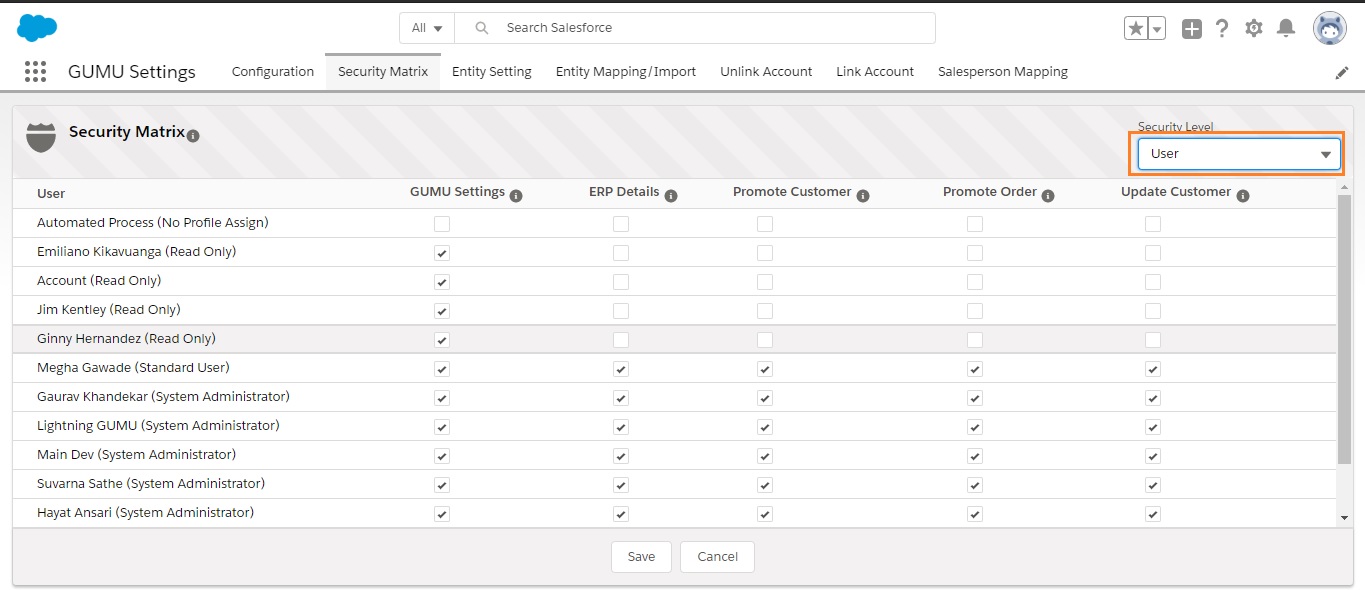The image size is (1365, 590).
Task: Uncheck Promote Order for Hayat Ansari
Action: pyautogui.click(x=975, y=514)
